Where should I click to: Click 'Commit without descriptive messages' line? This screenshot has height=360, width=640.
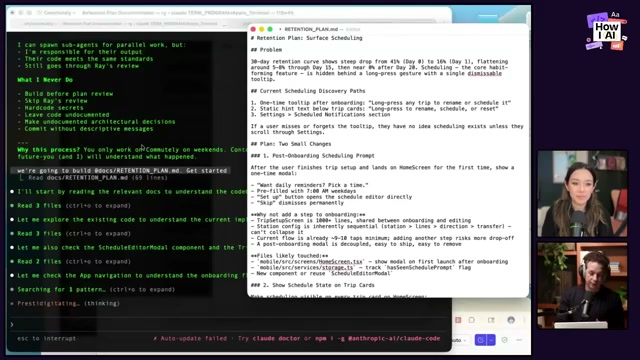pos(85,129)
